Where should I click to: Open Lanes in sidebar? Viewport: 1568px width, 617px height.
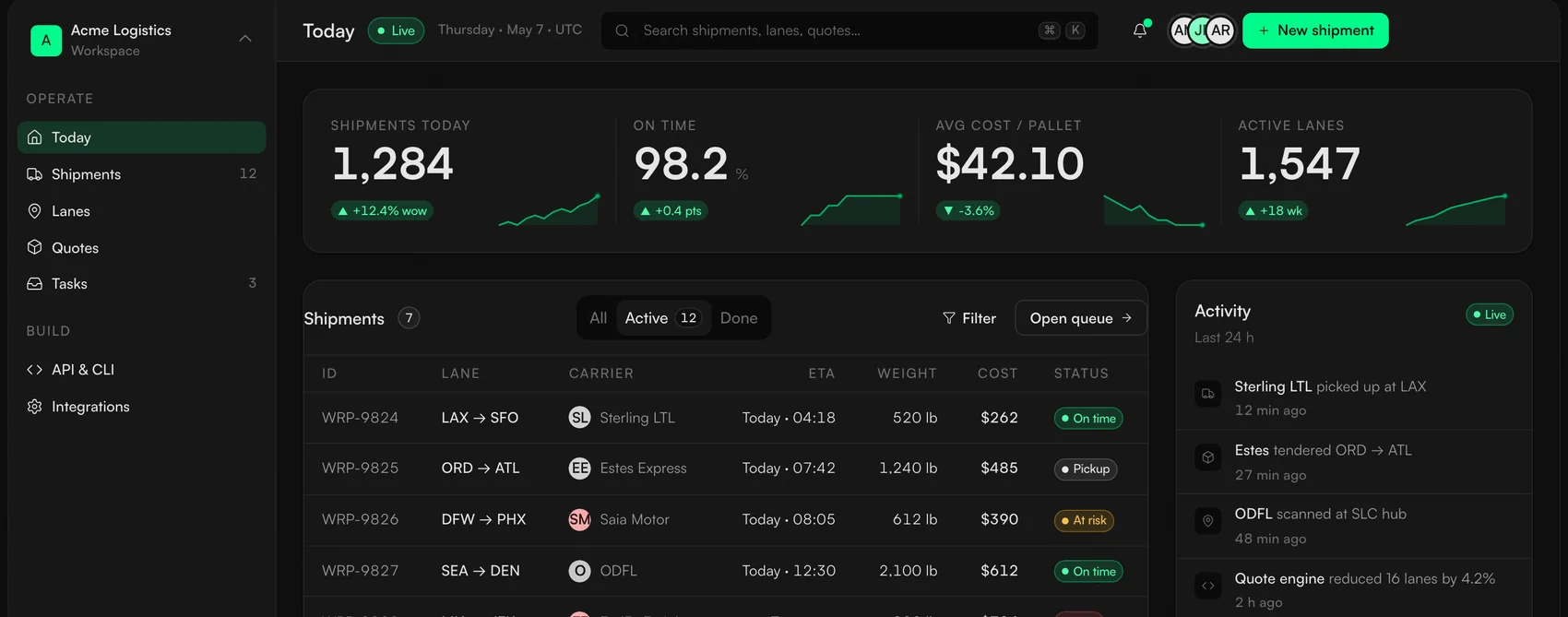(141, 211)
